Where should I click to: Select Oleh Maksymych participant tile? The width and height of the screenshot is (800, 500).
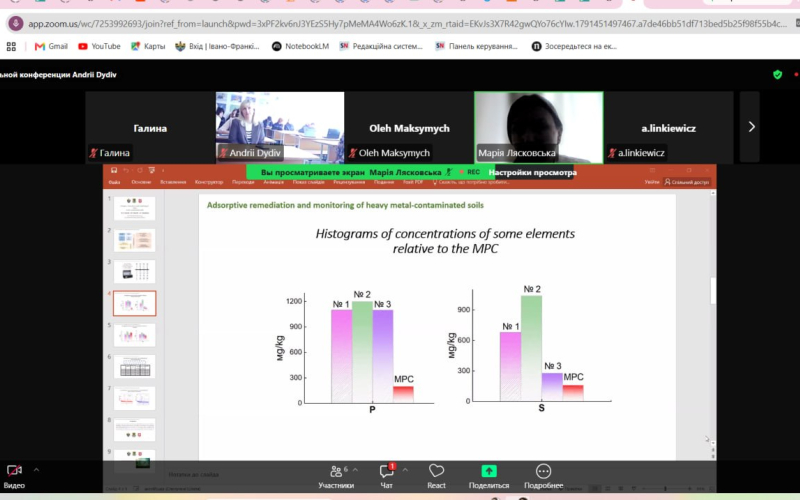pos(409,128)
